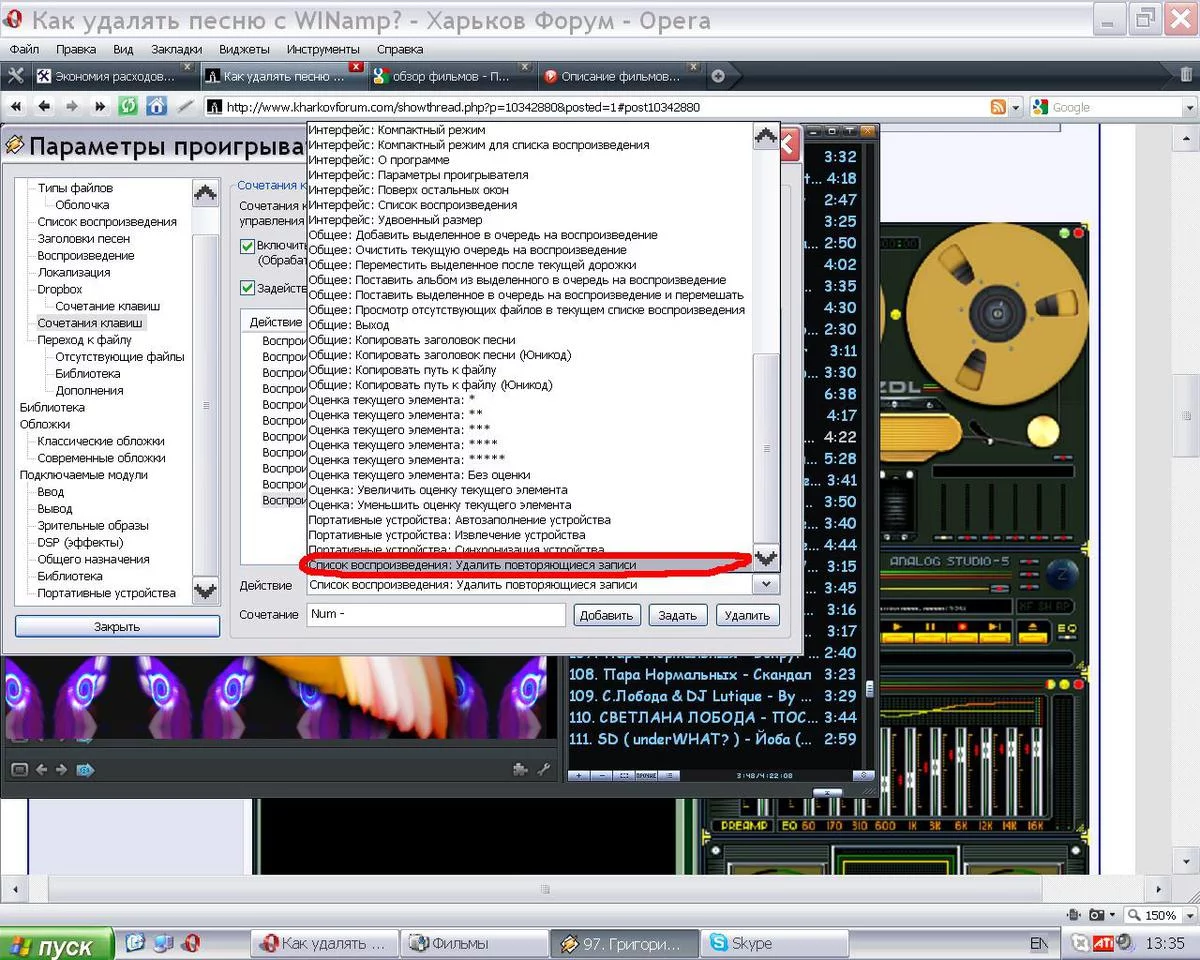
Task: Open the 'Закладки' menu
Action: [176, 49]
